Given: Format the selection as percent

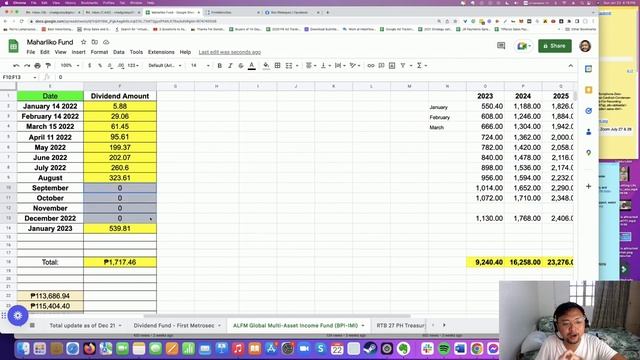Looking at the screenshot, I should point(100,66).
